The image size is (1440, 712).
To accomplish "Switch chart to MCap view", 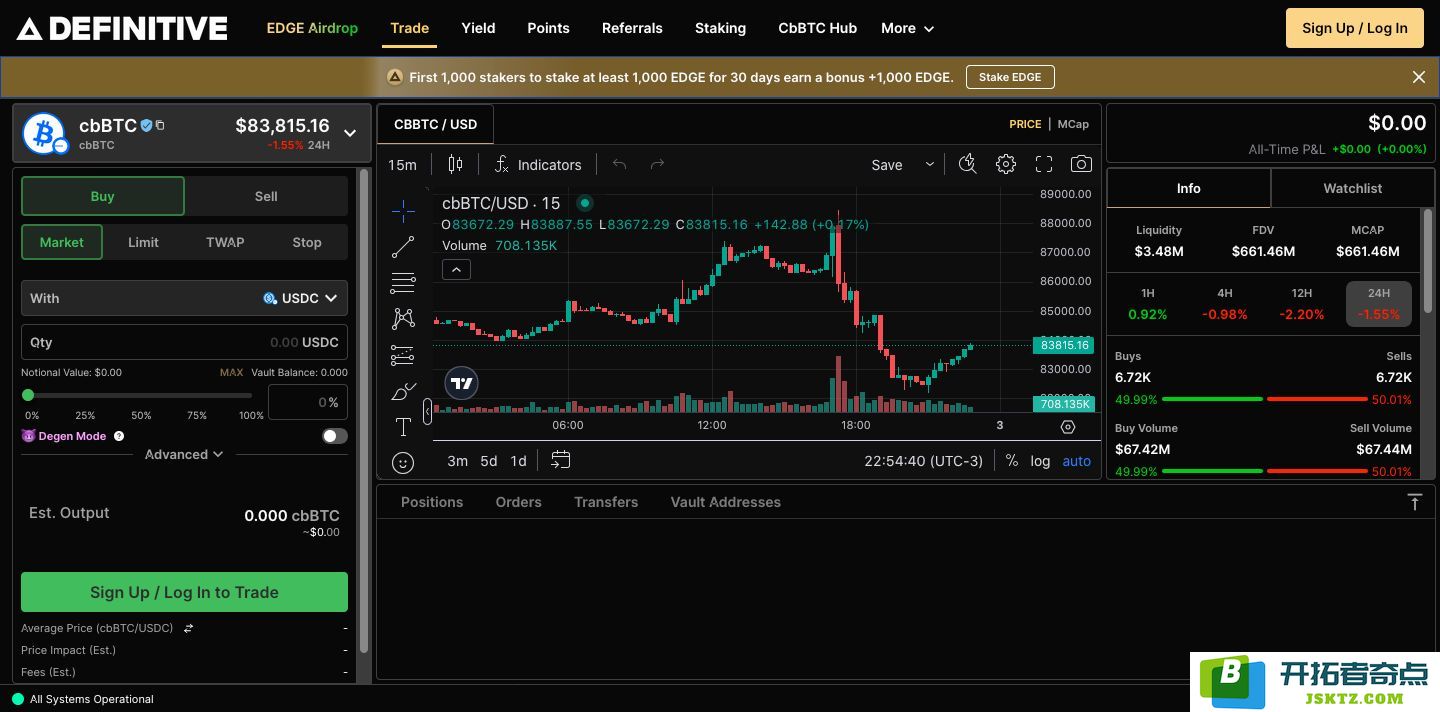I will click(1073, 124).
